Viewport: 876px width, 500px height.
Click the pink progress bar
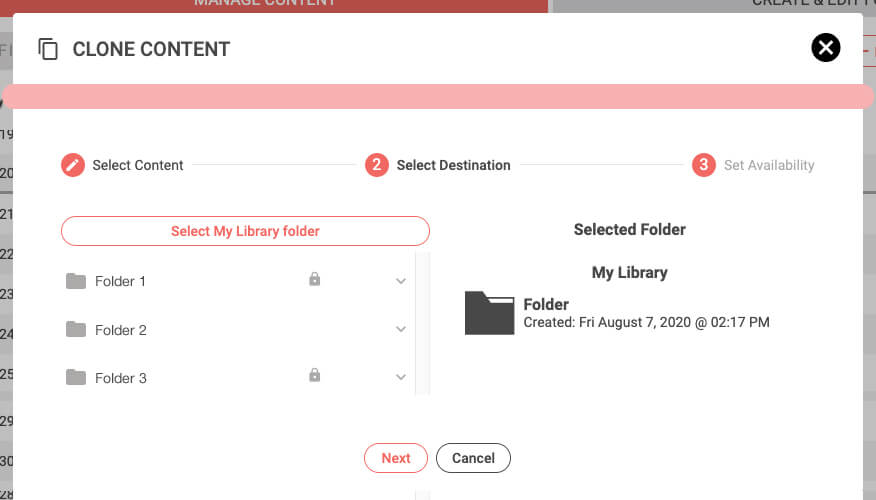pos(437,96)
